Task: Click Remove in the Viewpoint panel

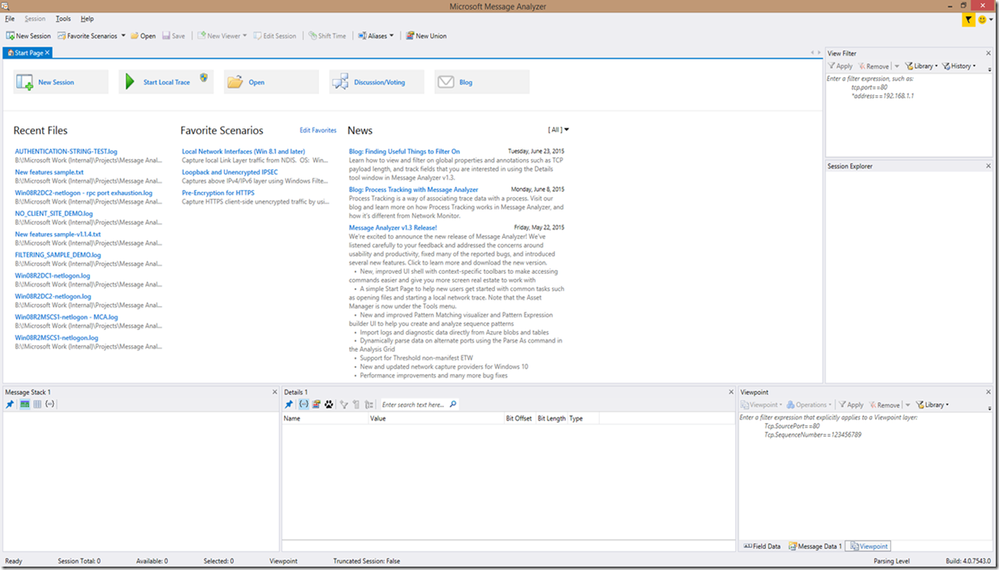Action: (885, 405)
